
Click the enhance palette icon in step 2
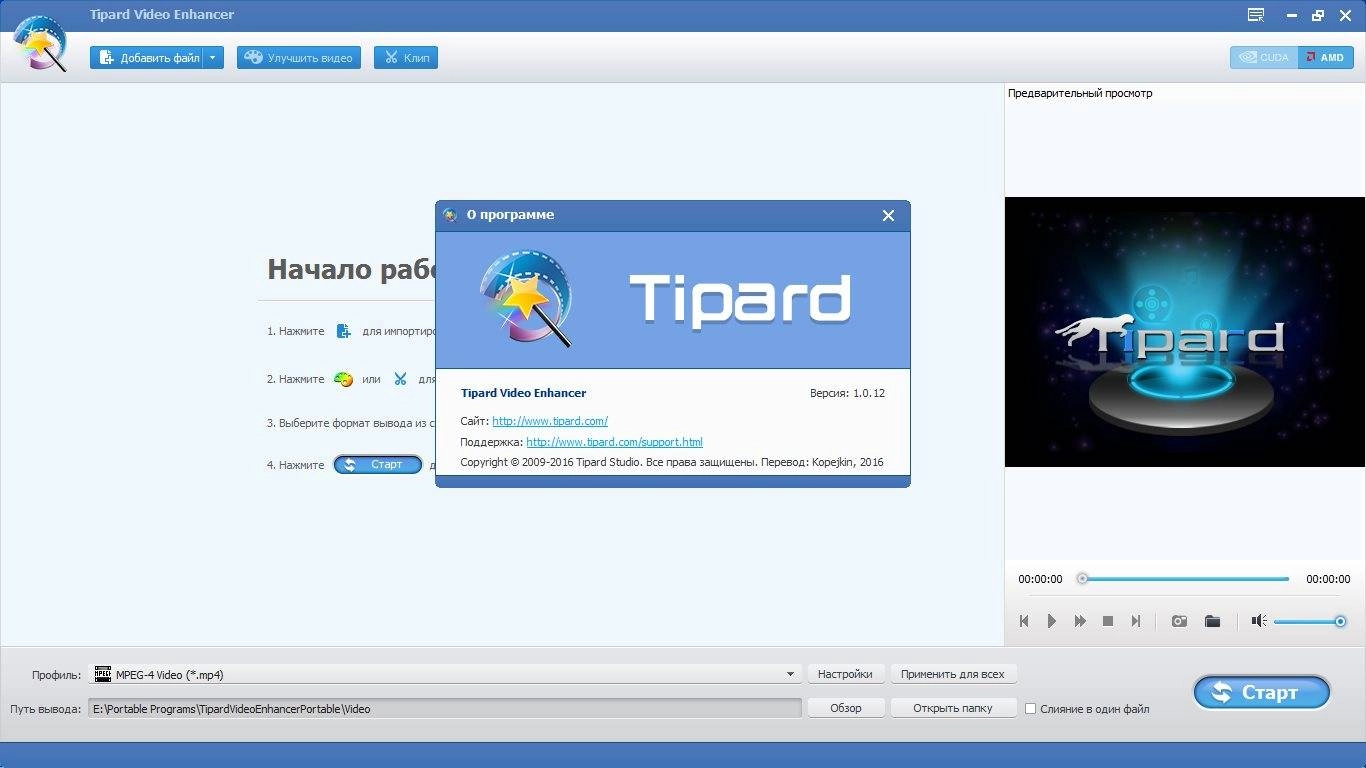click(343, 379)
